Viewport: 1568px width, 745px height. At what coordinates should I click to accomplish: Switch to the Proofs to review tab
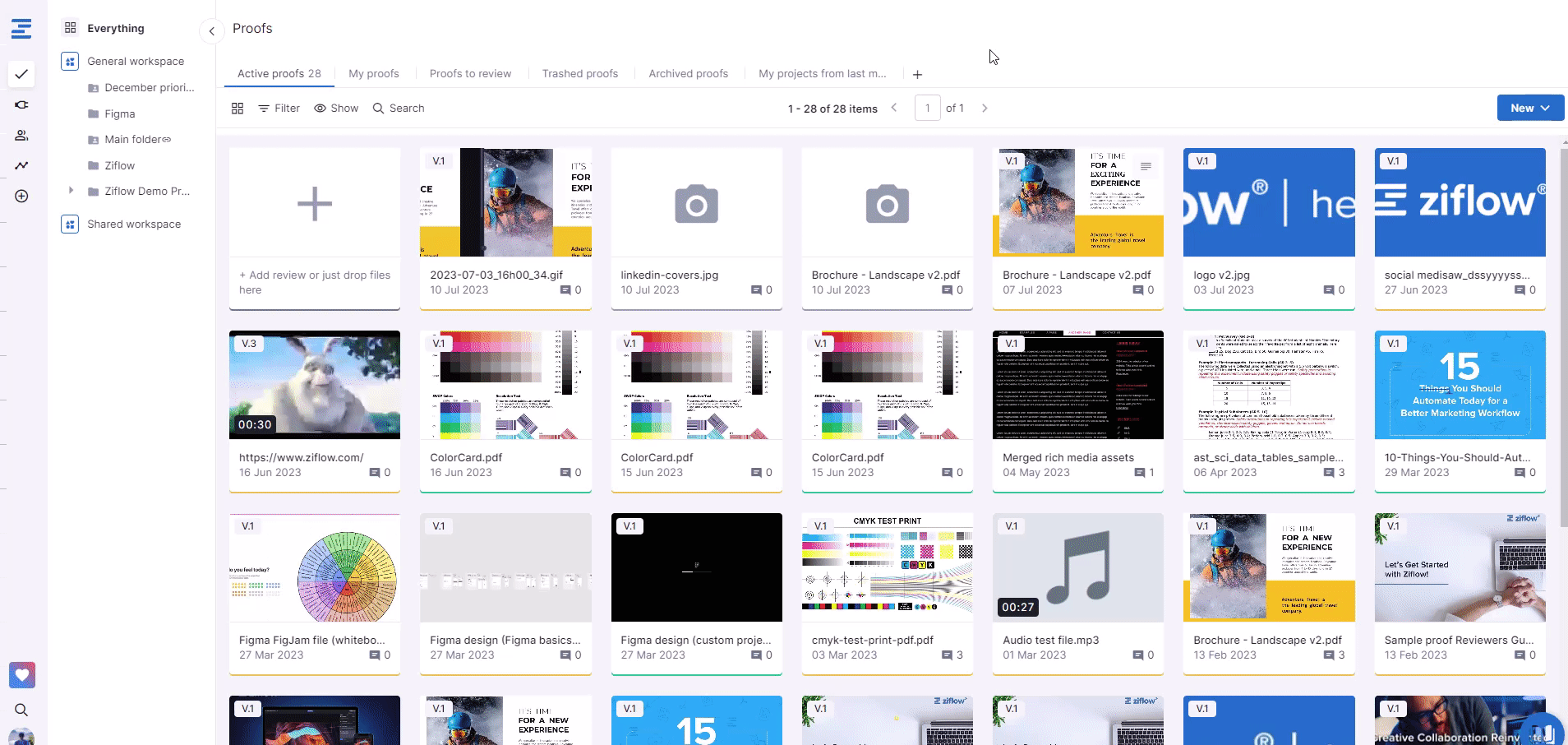tap(470, 73)
